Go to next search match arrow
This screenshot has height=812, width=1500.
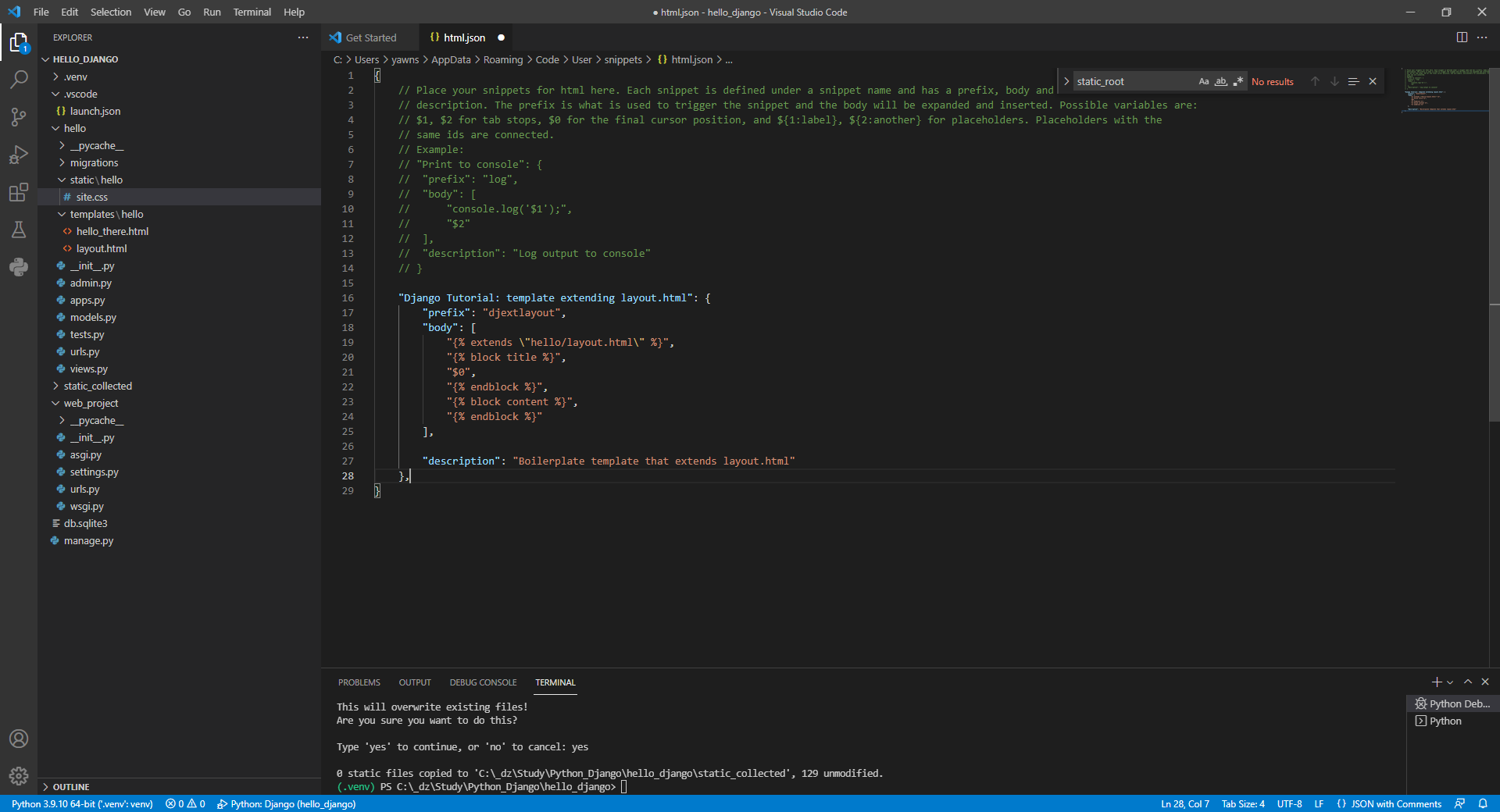click(1334, 81)
